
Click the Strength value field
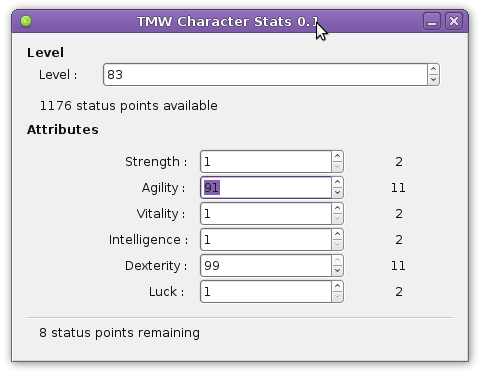(x=266, y=162)
